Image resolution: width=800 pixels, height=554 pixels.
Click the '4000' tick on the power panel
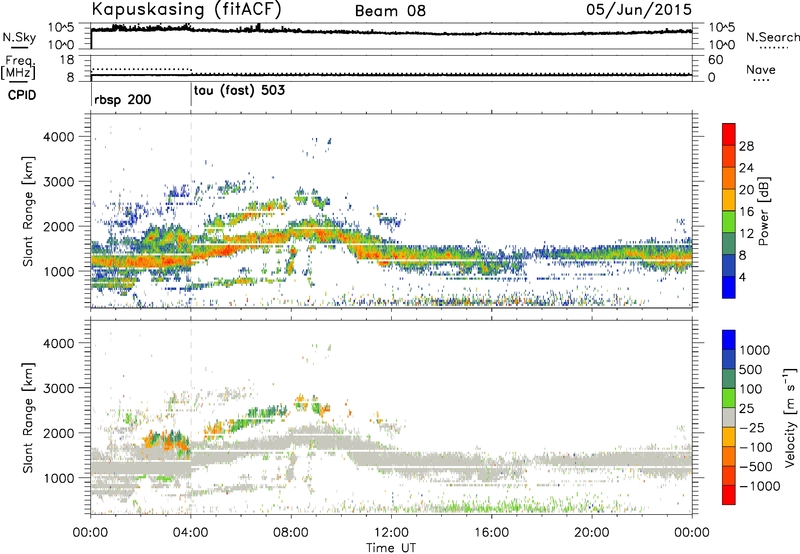pyautogui.click(x=59, y=137)
